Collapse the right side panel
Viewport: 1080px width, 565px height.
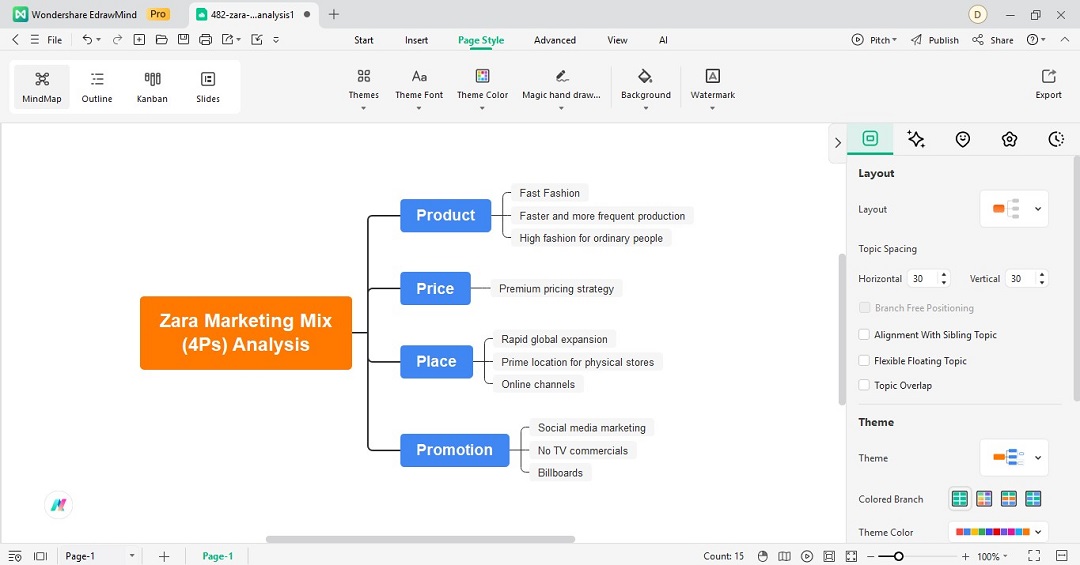[838, 143]
